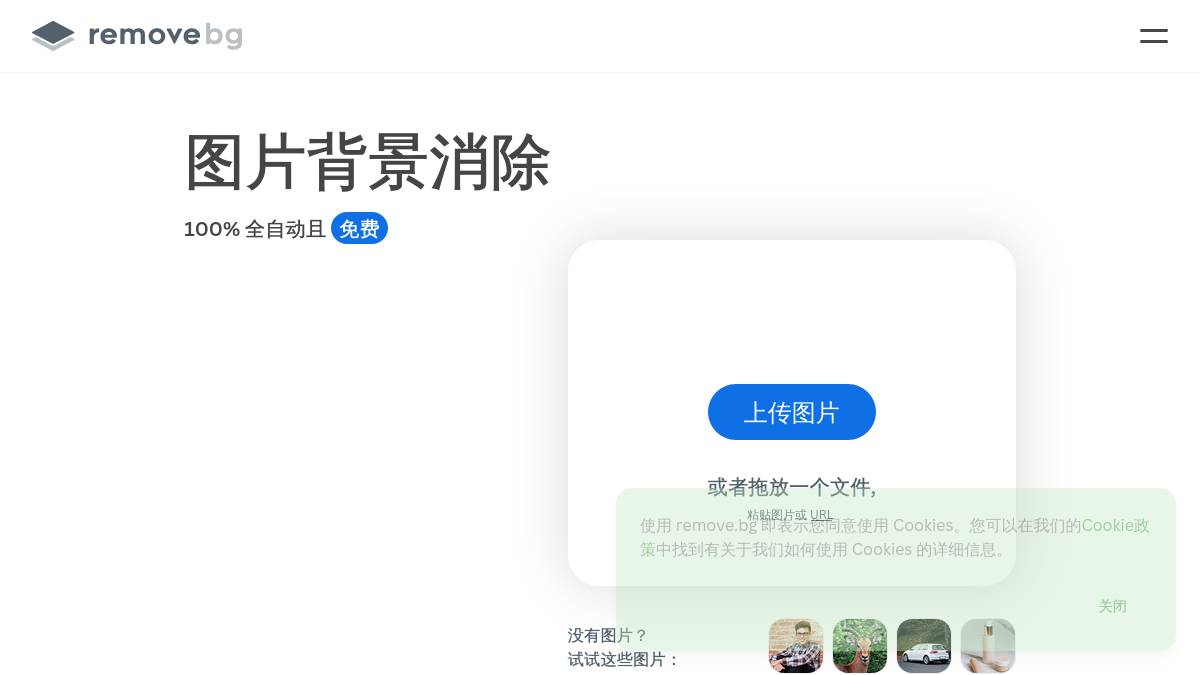Select the deer sample image
Image resolution: width=1200 pixels, height=675 pixels.
pyautogui.click(x=860, y=646)
